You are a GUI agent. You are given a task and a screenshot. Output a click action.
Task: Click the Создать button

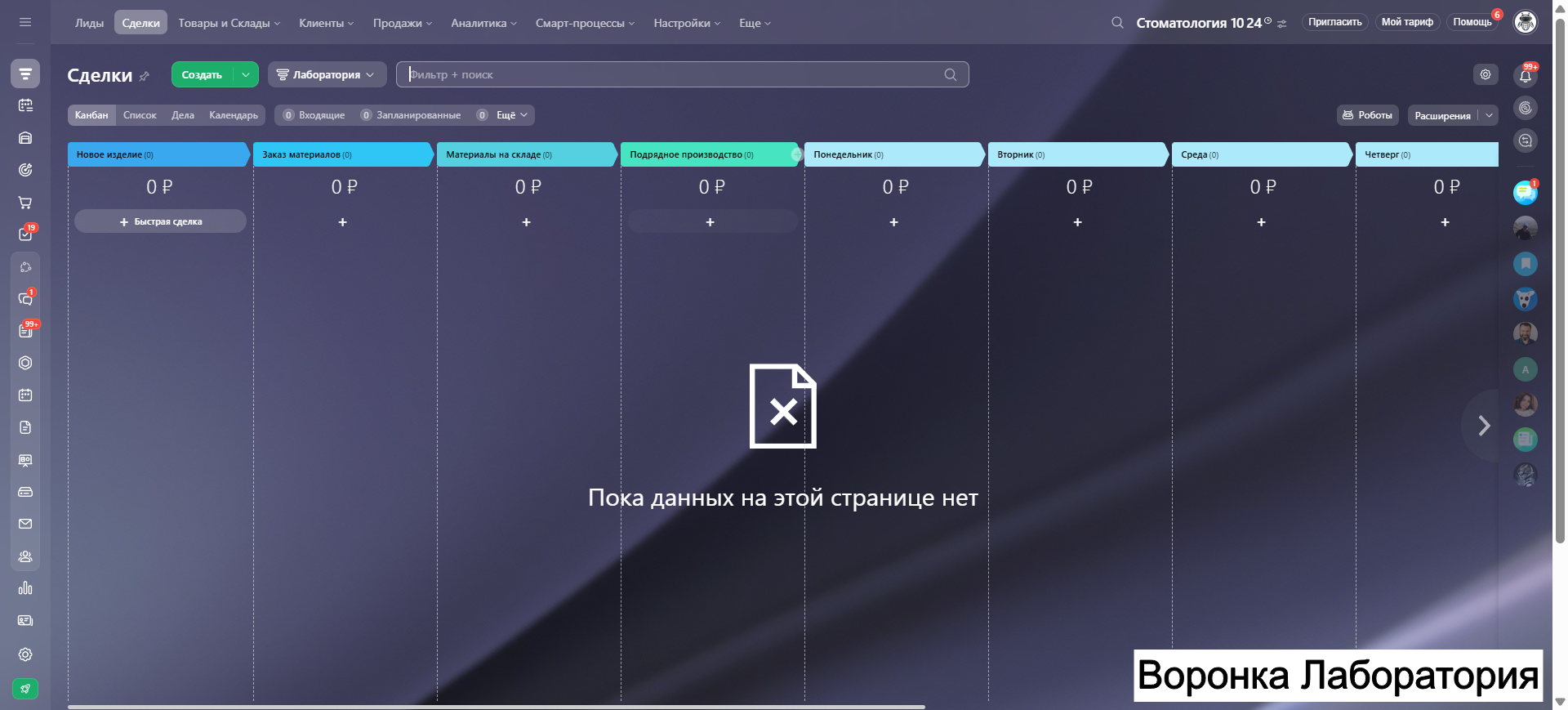pyautogui.click(x=202, y=74)
